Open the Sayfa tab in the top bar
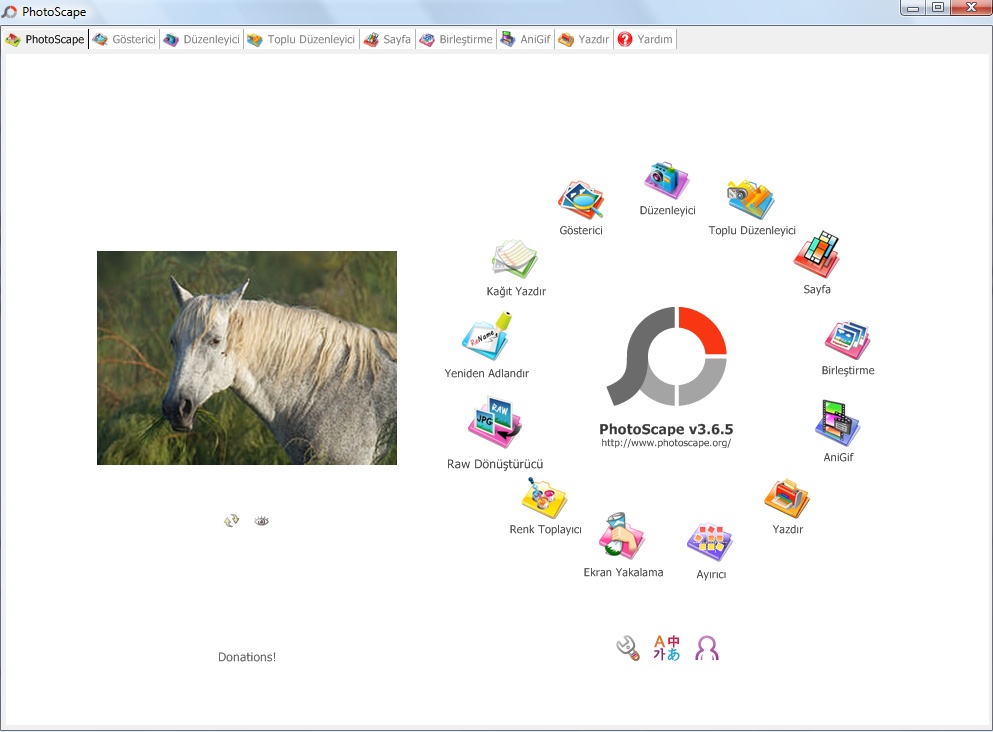 pos(388,39)
